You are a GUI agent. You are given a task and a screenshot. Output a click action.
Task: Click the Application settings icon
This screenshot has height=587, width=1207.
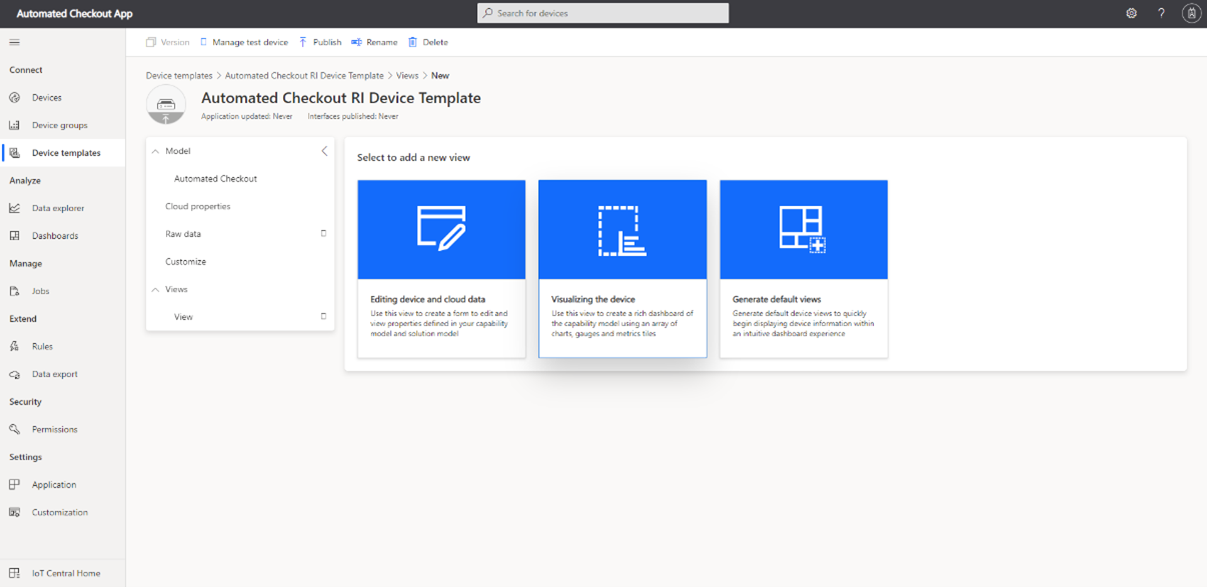14,484
